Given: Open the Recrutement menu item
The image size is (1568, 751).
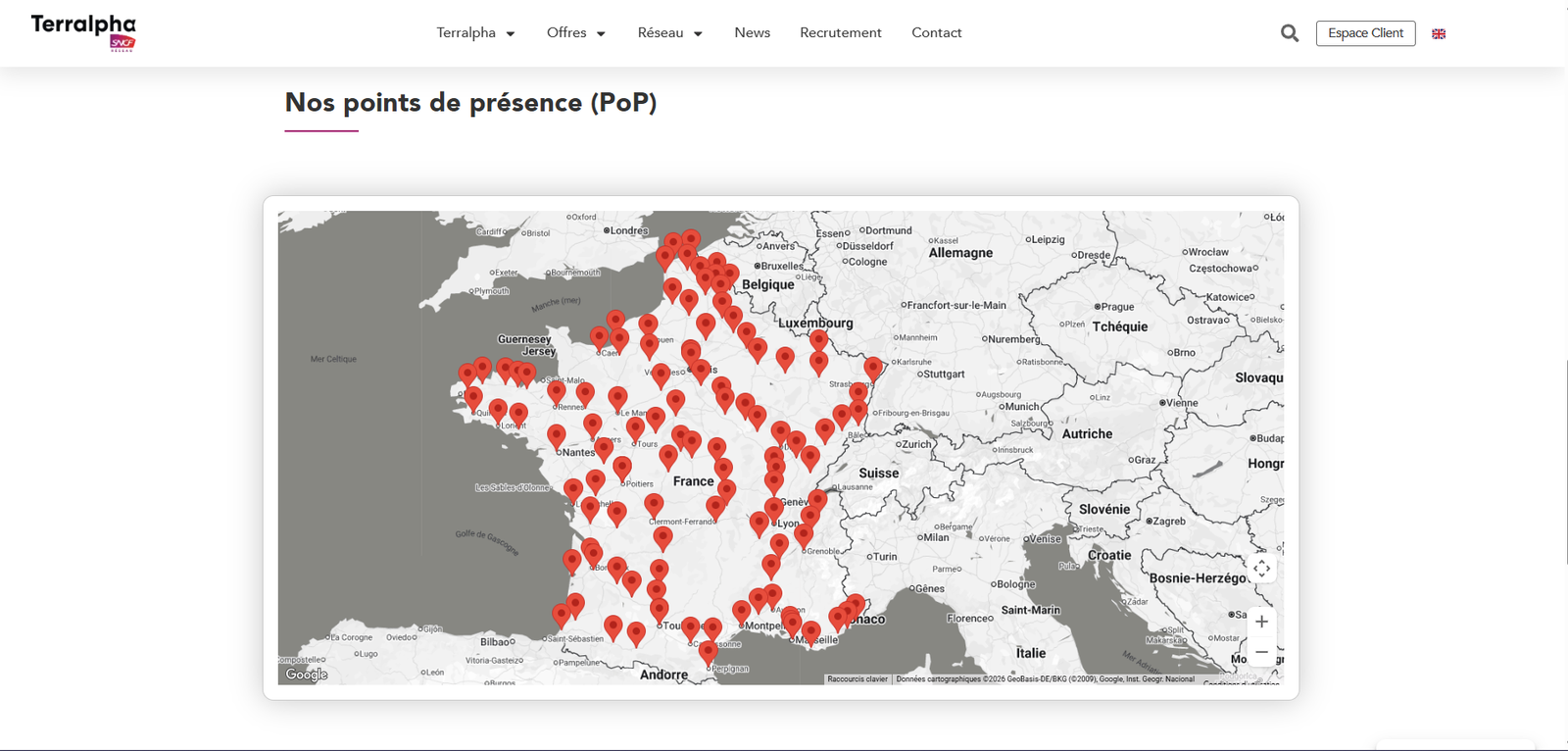Looking at the screenshot, I should pyautogui.click(x=840, y=33).
